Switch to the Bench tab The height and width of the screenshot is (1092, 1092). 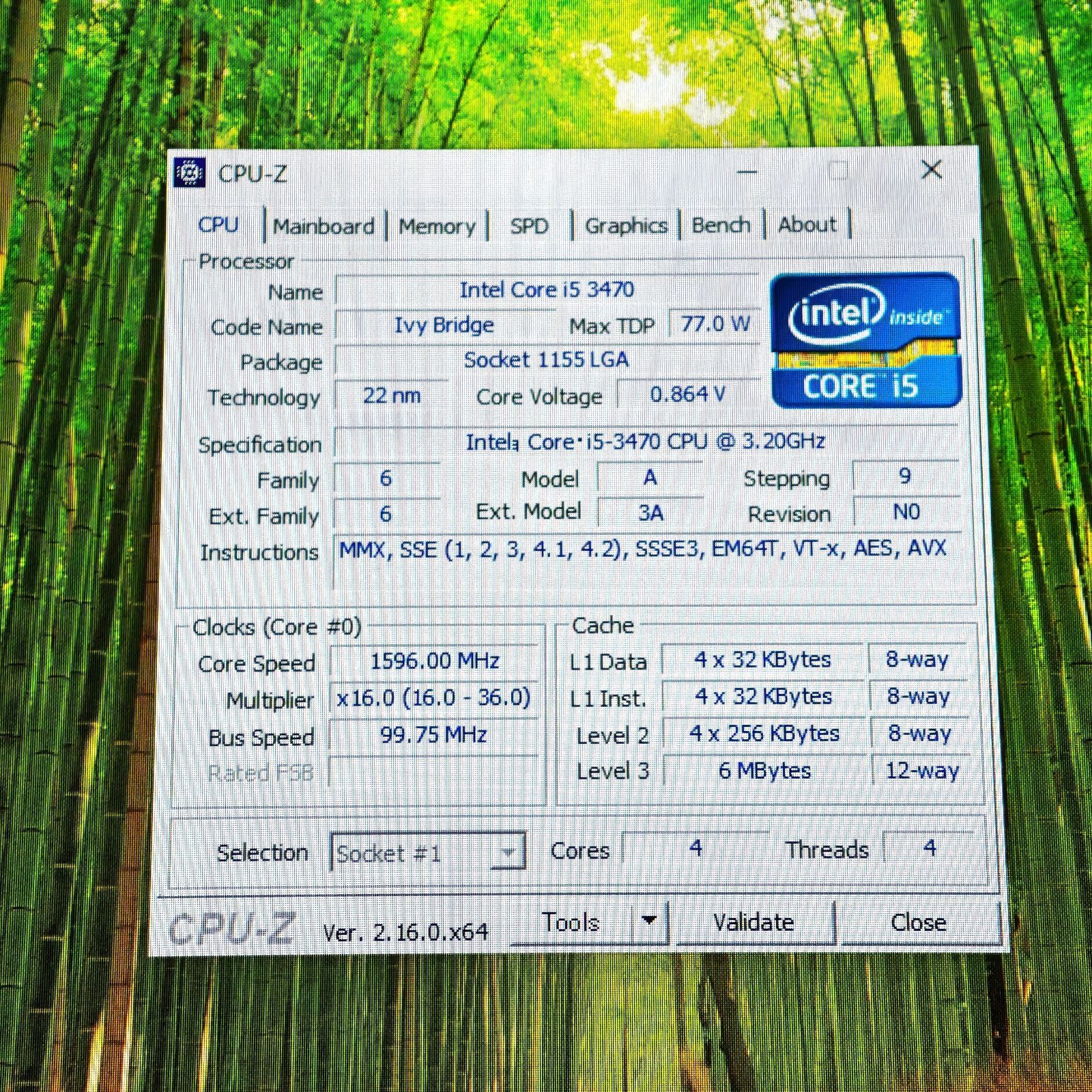720,224
